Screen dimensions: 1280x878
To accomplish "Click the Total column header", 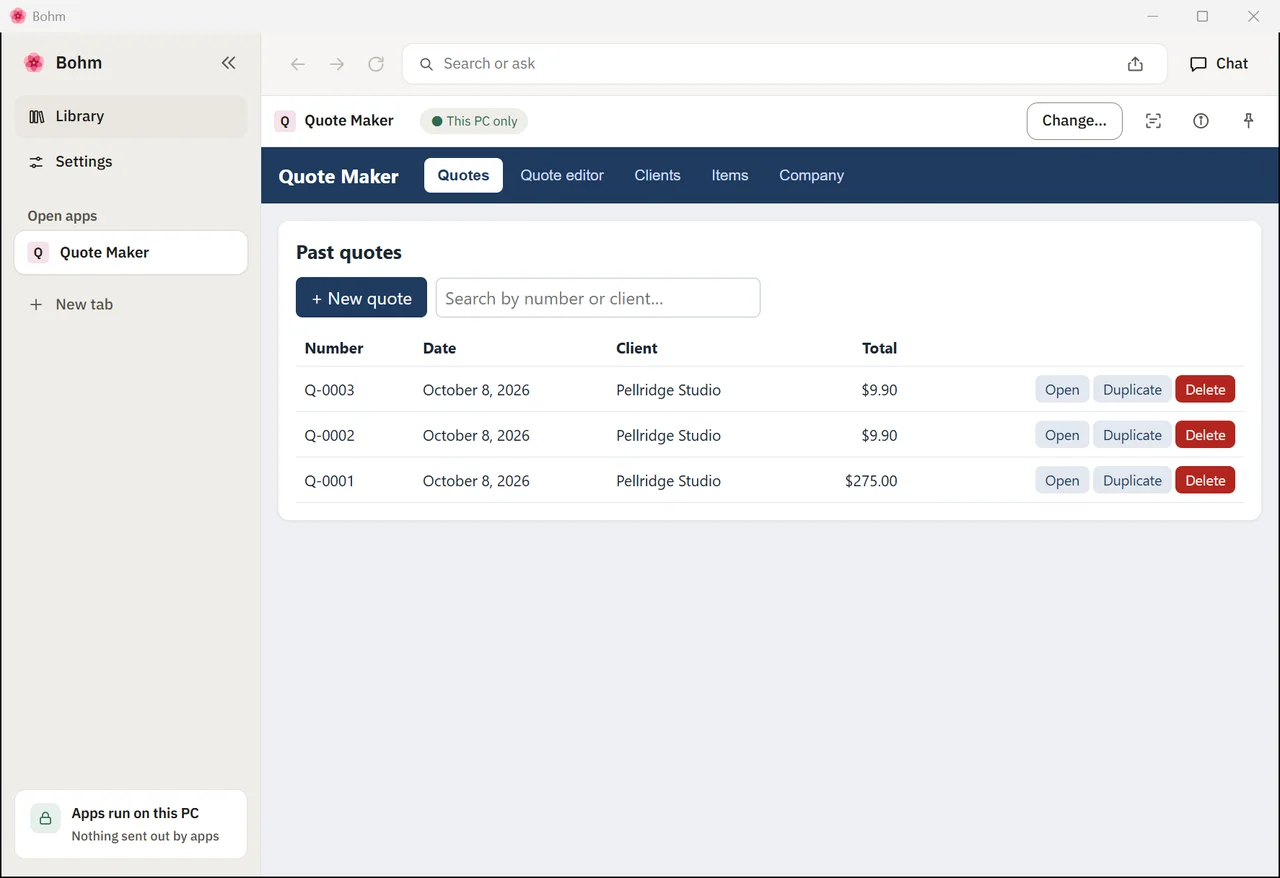I will (880, 348).
